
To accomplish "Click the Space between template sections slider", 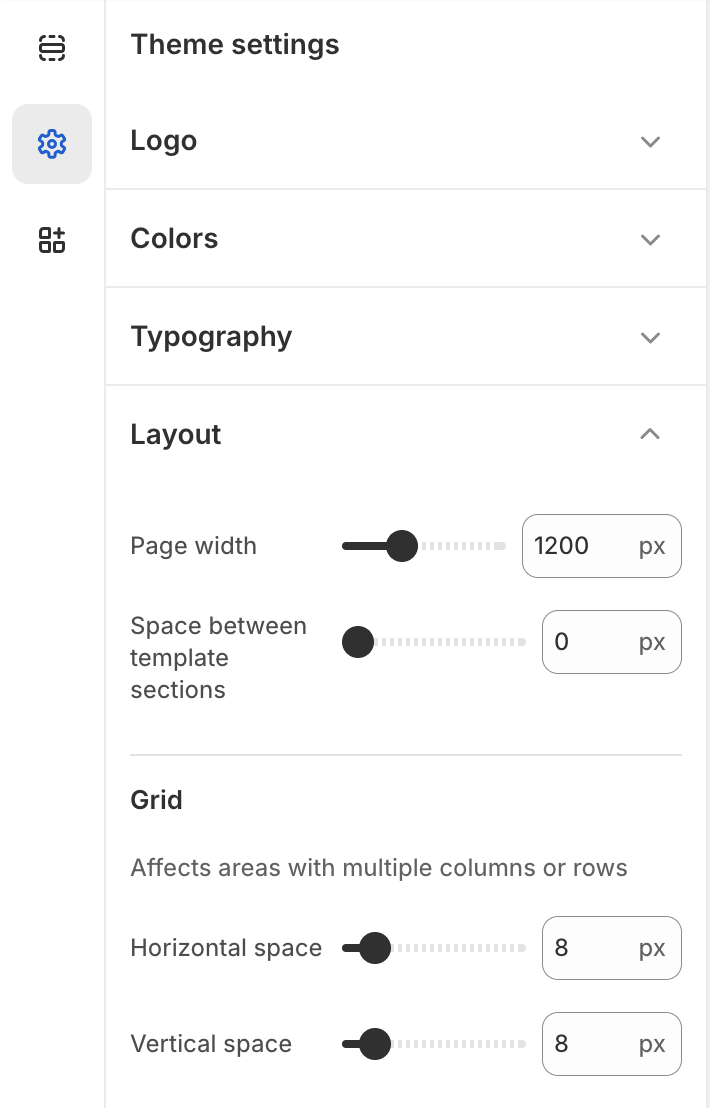I will 357,642.
